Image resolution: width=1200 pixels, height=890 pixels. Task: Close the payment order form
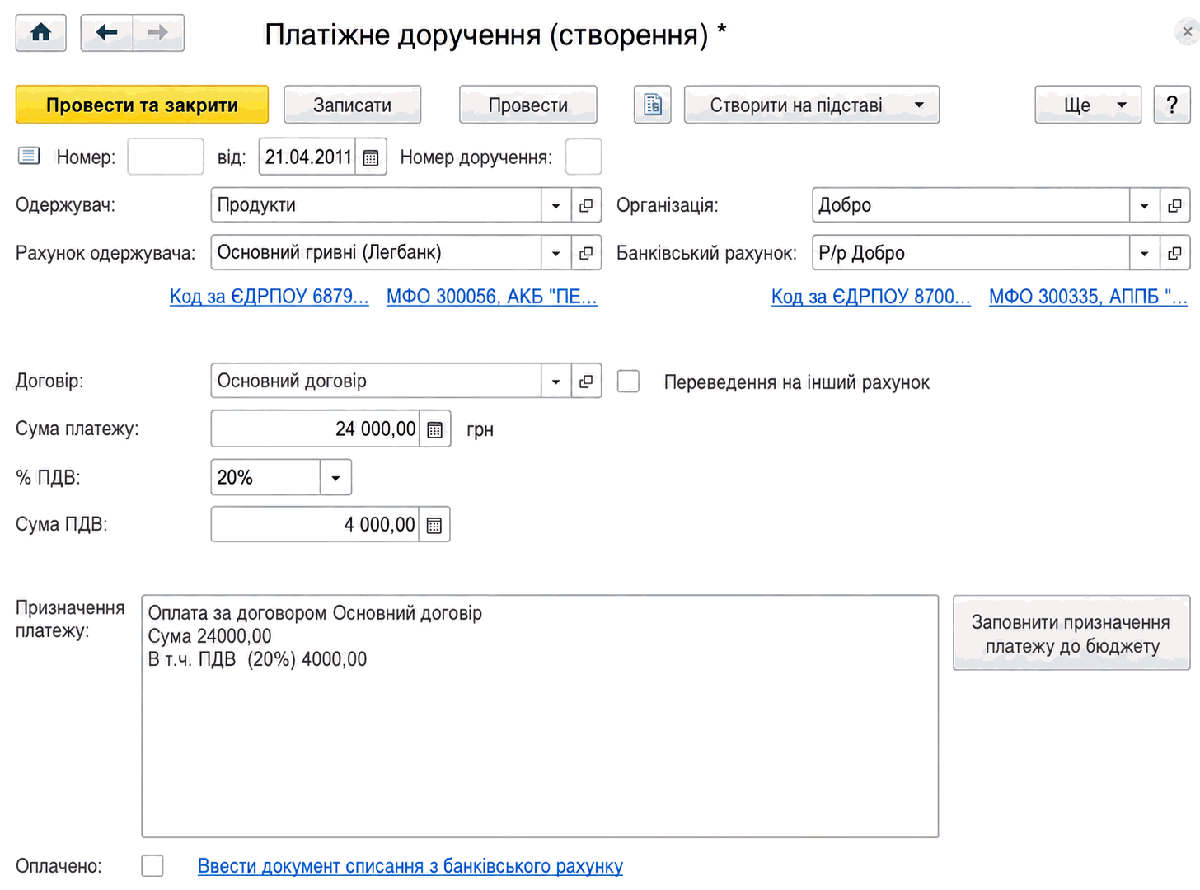tap(1185, 33)
